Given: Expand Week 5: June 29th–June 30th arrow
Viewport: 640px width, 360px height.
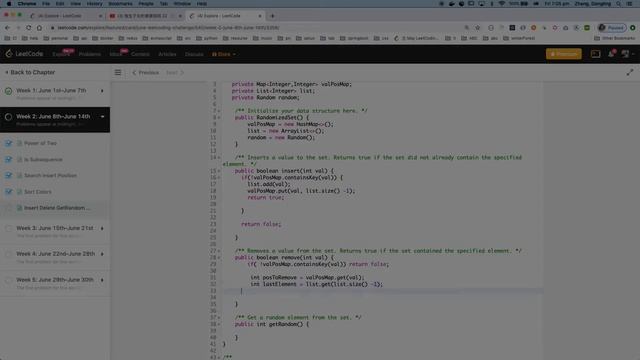Looking at the screenshot, I should [x=102, y=280].
